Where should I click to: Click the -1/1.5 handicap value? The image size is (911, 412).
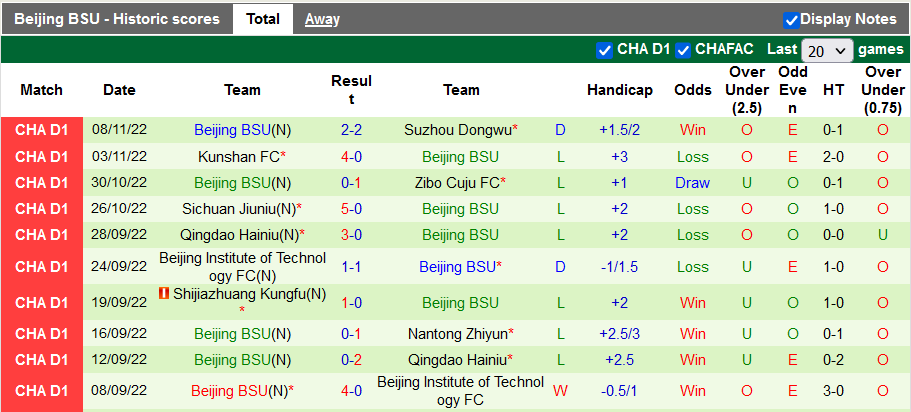619,267
